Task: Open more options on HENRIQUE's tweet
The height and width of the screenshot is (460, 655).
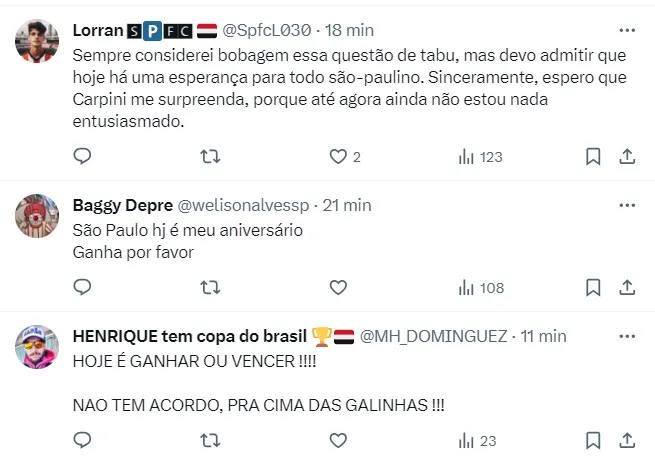Action: pos(627,336)
